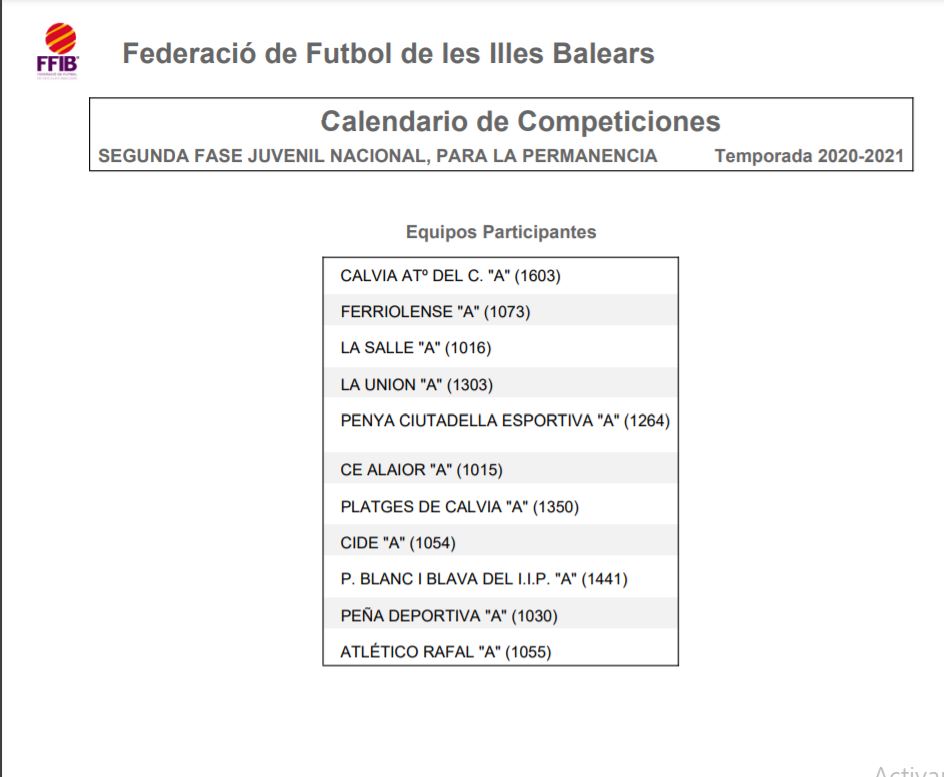Select the Calendario de Competiciones heading

(520, 122)
